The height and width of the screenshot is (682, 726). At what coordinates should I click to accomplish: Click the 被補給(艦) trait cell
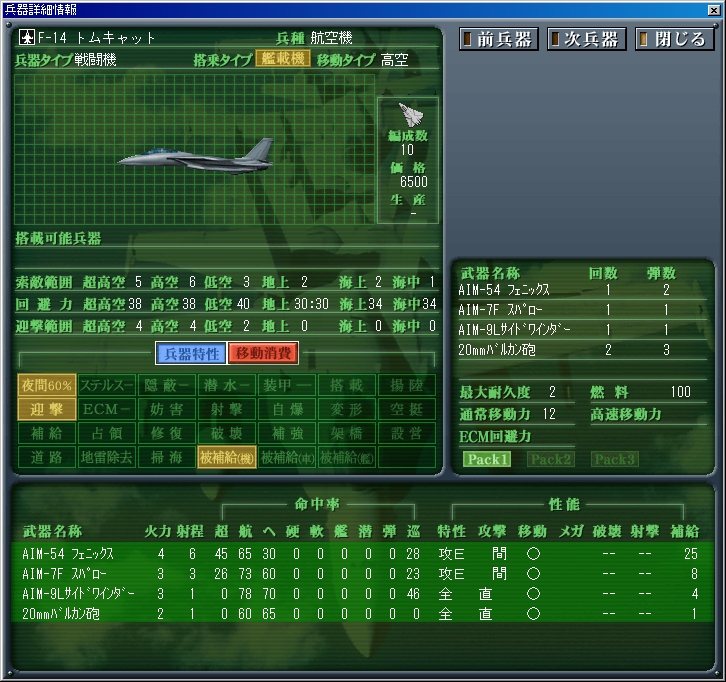click(x=346, y=457)
